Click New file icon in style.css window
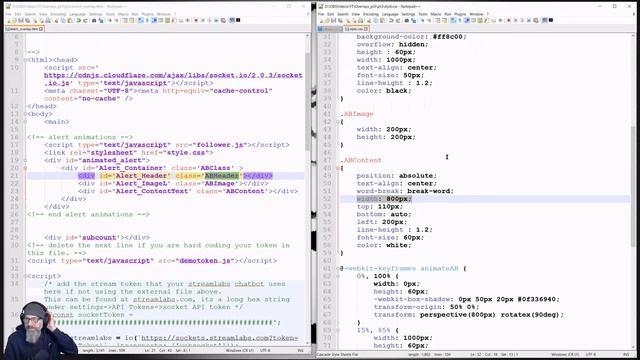 (x=321, y=20)
